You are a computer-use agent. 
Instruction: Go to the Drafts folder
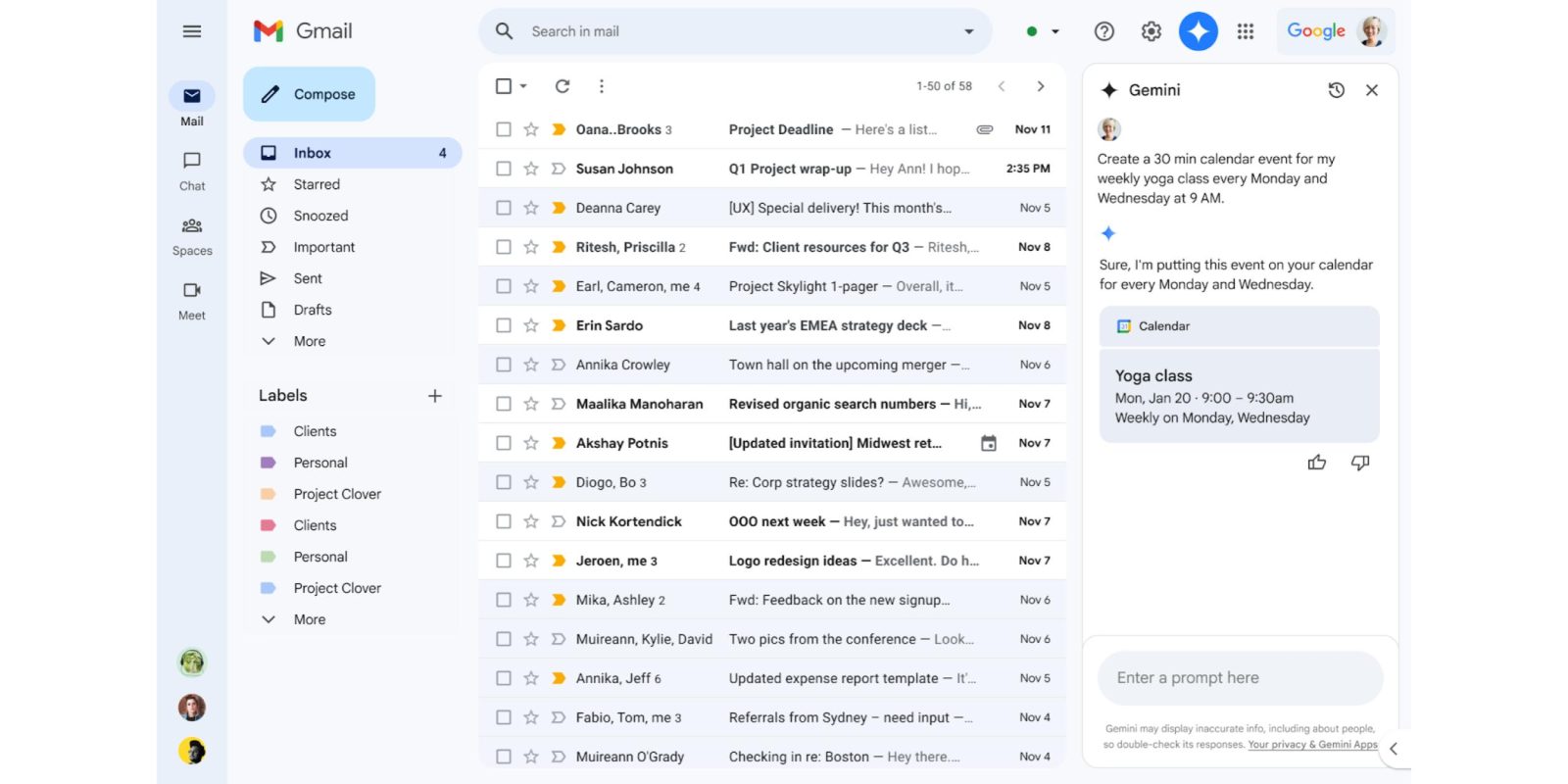(x=313, y=310)
